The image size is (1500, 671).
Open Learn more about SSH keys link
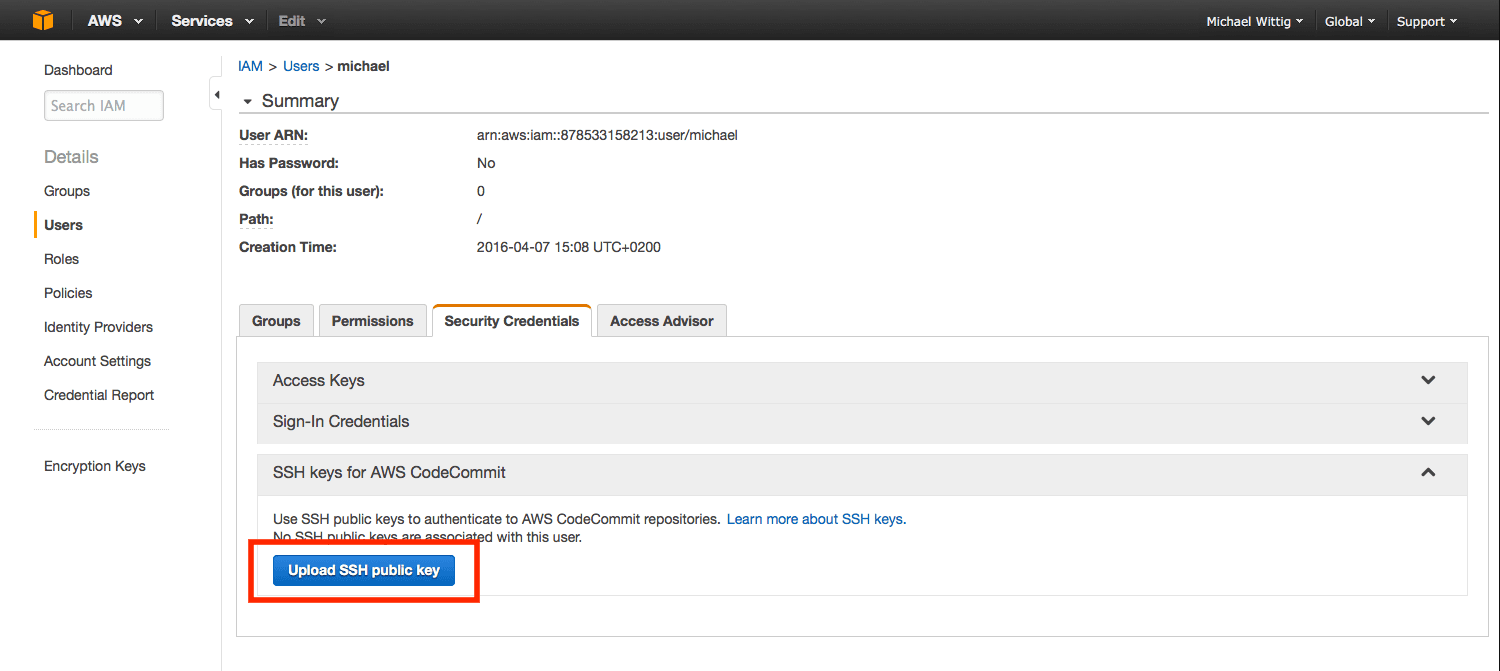tap(816, 519)
